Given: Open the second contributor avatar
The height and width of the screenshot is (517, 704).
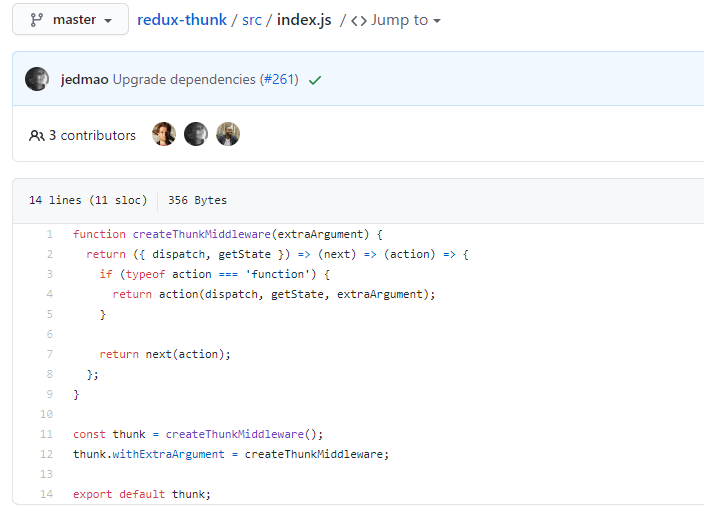Looking at the screenshot, I should click(196, 134).
